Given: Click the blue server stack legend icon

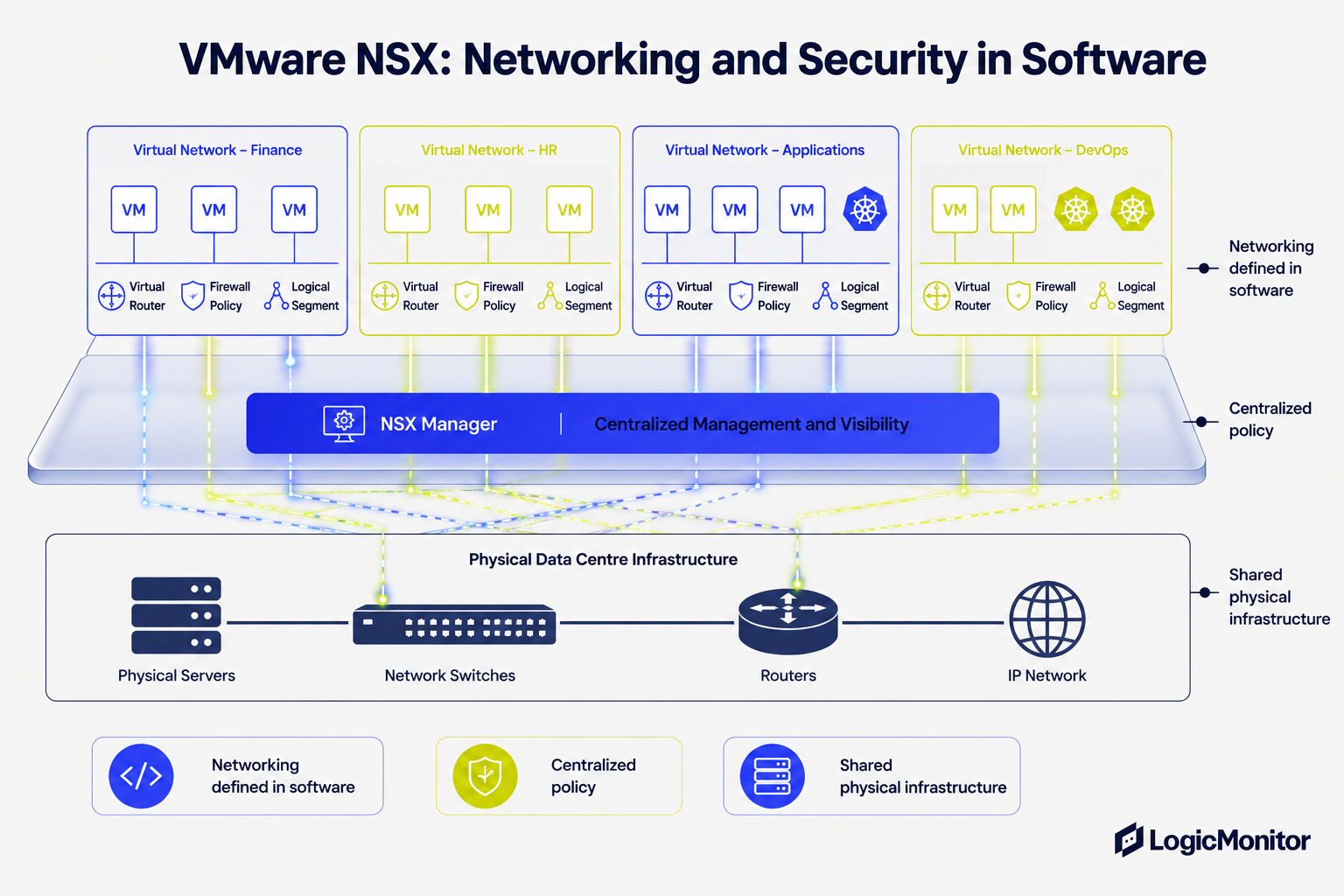Looking at the screenshot, I should point(772,776).
